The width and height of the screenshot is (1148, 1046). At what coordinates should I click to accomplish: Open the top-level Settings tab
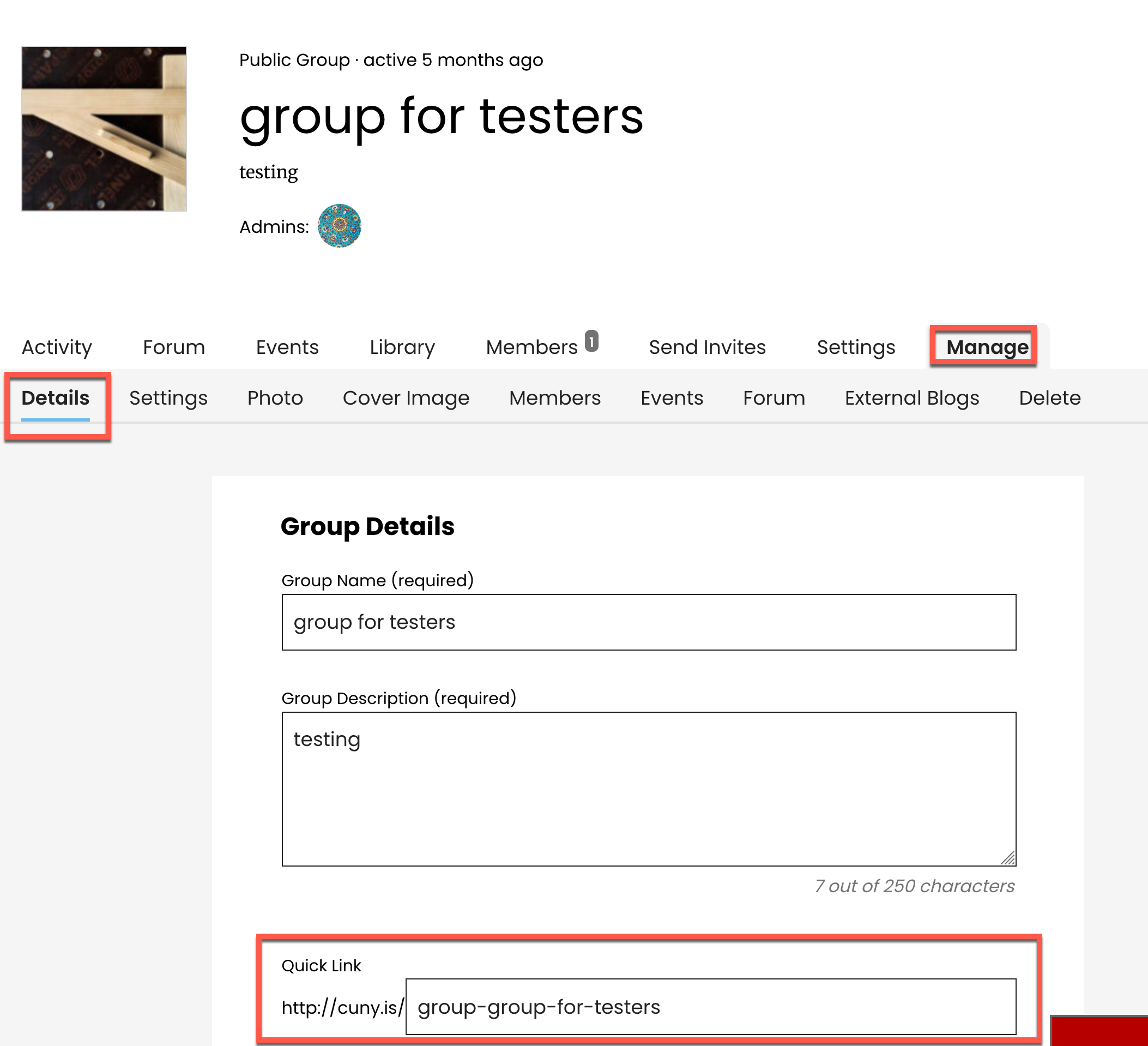pos(856,347)
